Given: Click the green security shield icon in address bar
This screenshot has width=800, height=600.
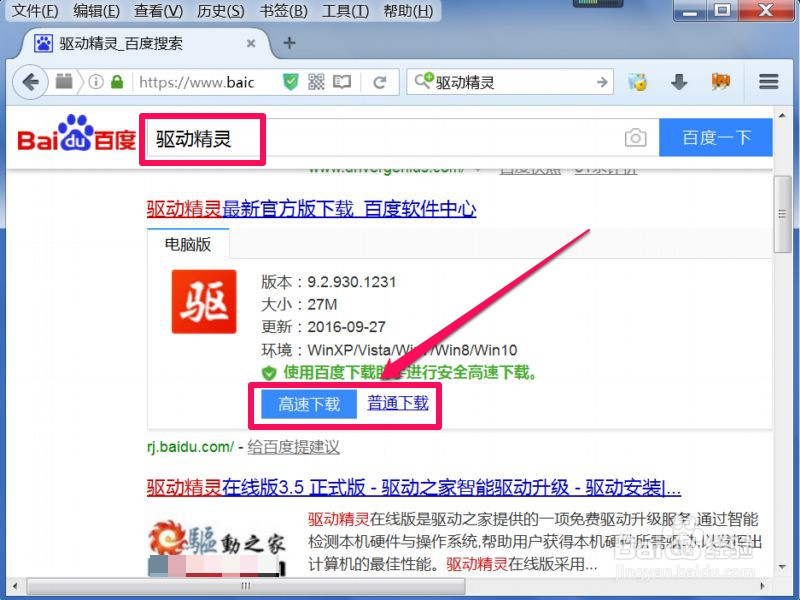Looking at the screenshot, I should coord(290,82).
